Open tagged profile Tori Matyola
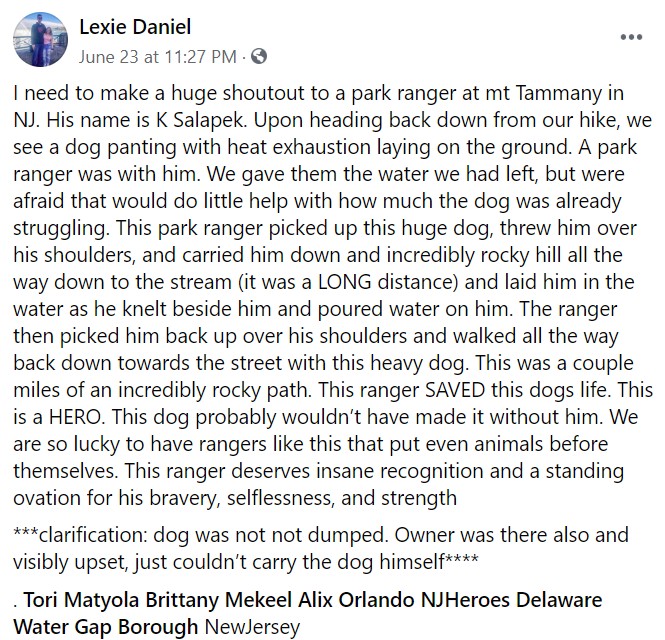The height and width of the screenshot is (640, 665). tap(81, 600)
